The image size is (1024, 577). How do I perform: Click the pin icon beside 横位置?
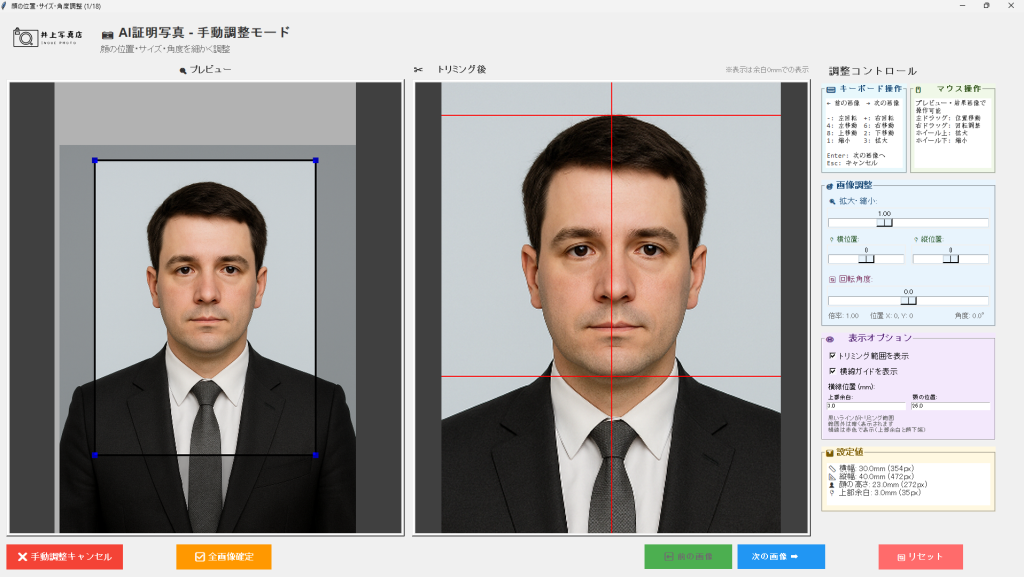(x=831, y=240)
